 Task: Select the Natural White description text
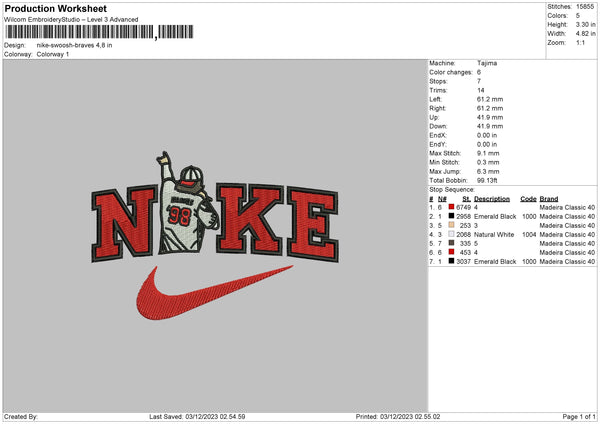(494, 235)
